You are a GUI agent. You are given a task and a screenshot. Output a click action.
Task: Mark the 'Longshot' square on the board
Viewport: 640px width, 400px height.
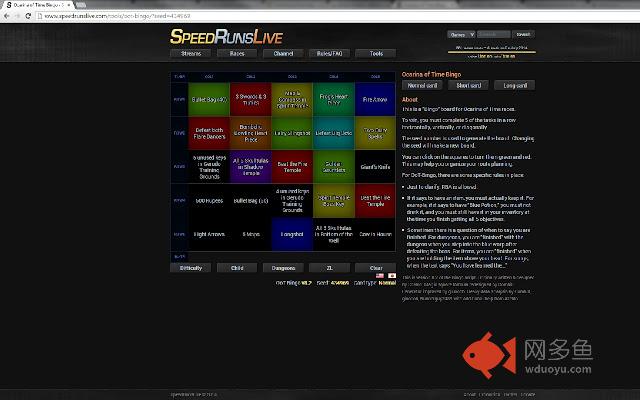tap(292, 233)
